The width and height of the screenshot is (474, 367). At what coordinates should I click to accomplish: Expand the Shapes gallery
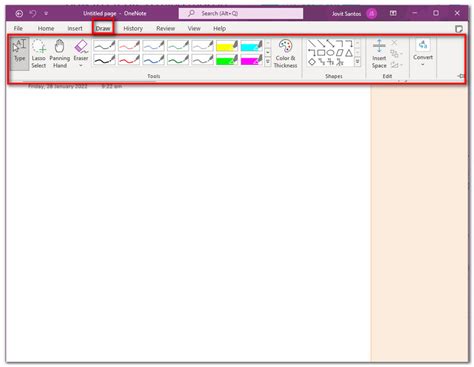(357, 62)
